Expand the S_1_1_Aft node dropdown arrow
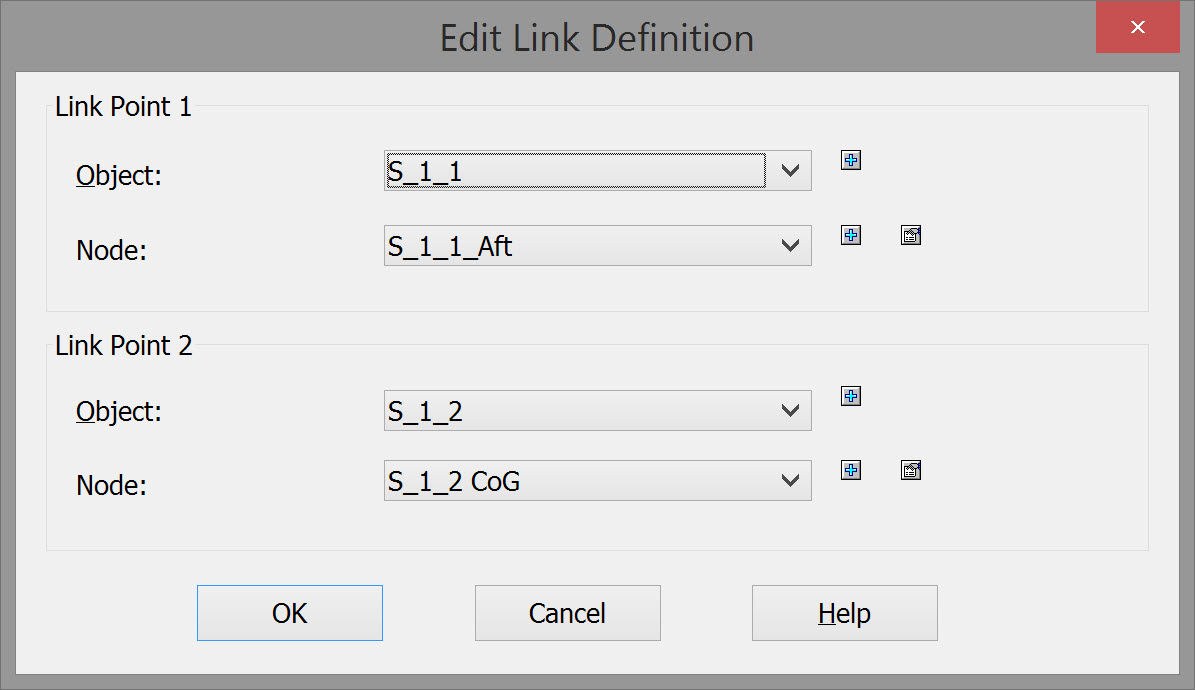This screenshot has width=1195, height=690. pyautogui.click(x=790, y=245)
